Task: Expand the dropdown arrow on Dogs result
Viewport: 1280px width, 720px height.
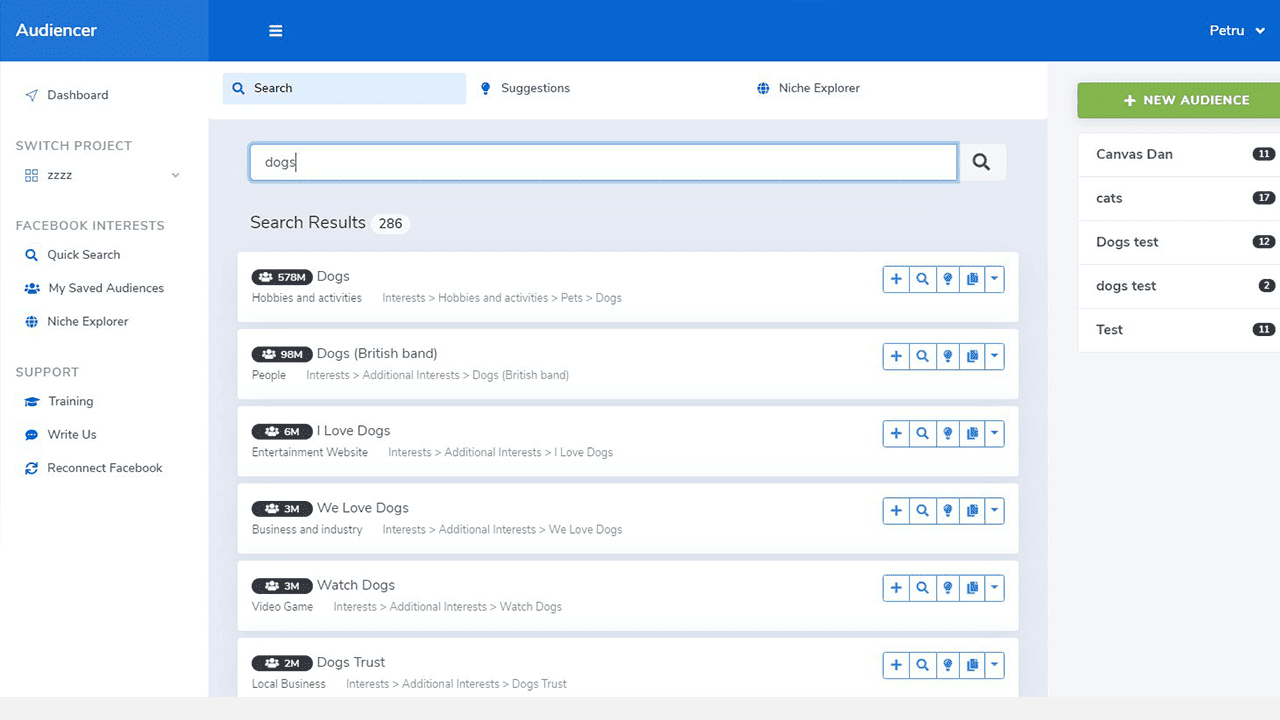Action: (994, 279)
